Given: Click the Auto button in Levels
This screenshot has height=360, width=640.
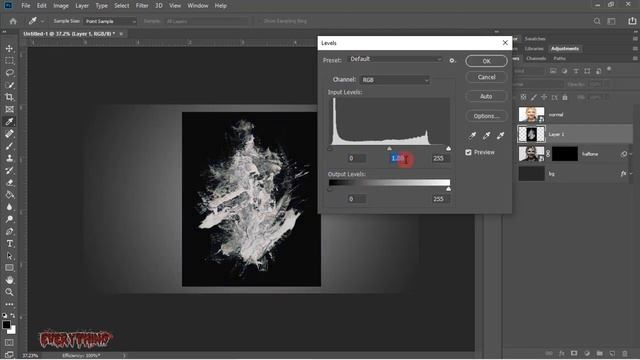Looking at the screenshot, I should click(x=487, y=96).
